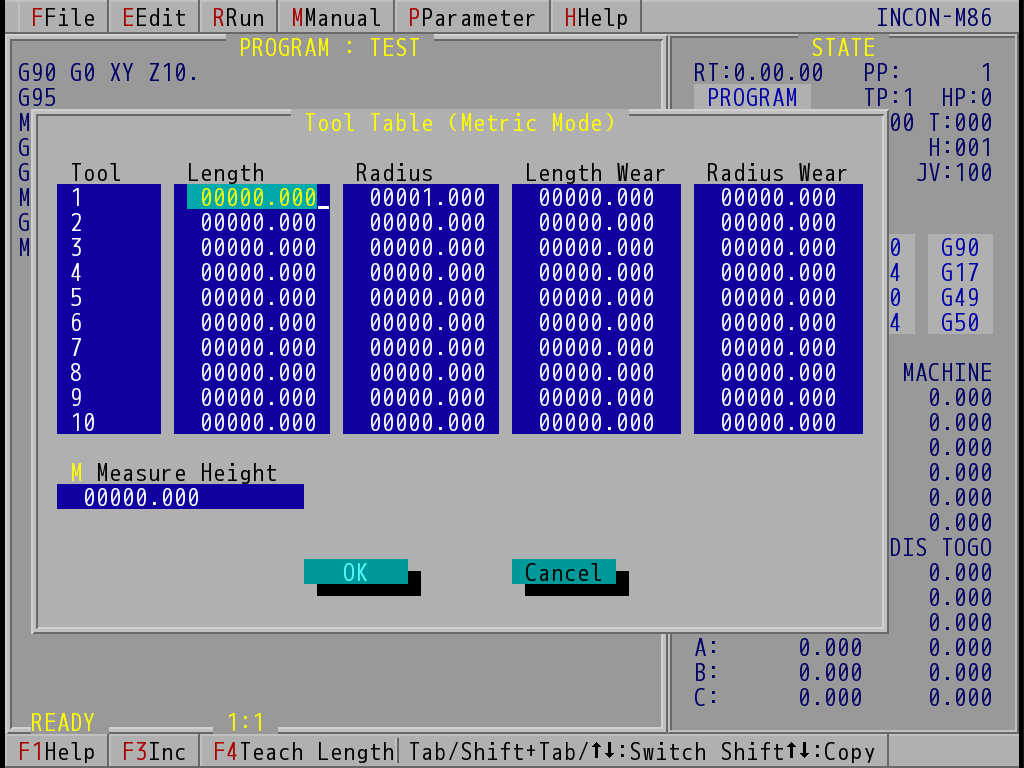The image size is (1024, 768).
Task: Select Radius field for tool 8
Action: pos(421,372)
